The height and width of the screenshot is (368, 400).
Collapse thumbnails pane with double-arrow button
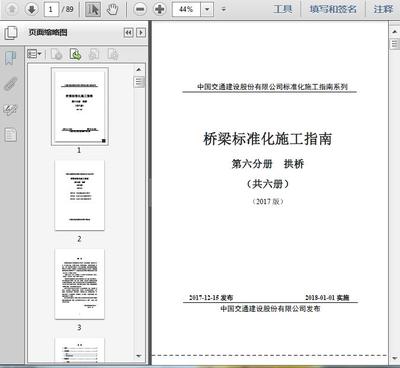(128, 33)
